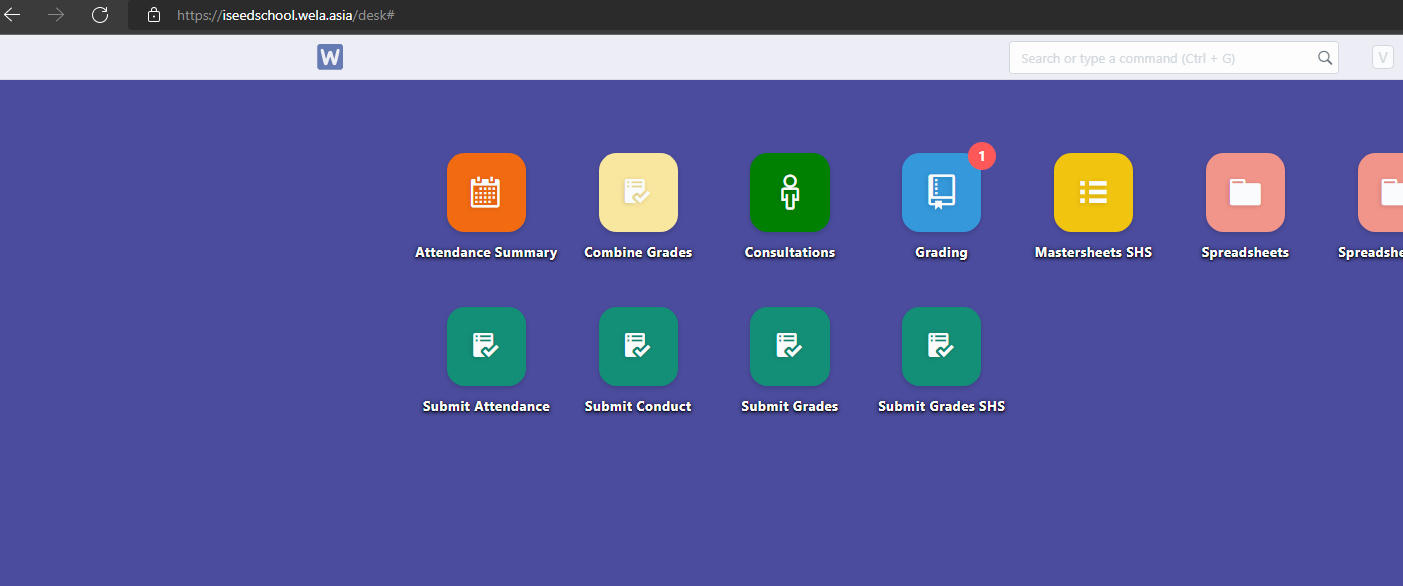Image resolution: width=1403 pixels, height=586 pixels.
Task: Click the W home logo in navbar
Action: [330, 58]
